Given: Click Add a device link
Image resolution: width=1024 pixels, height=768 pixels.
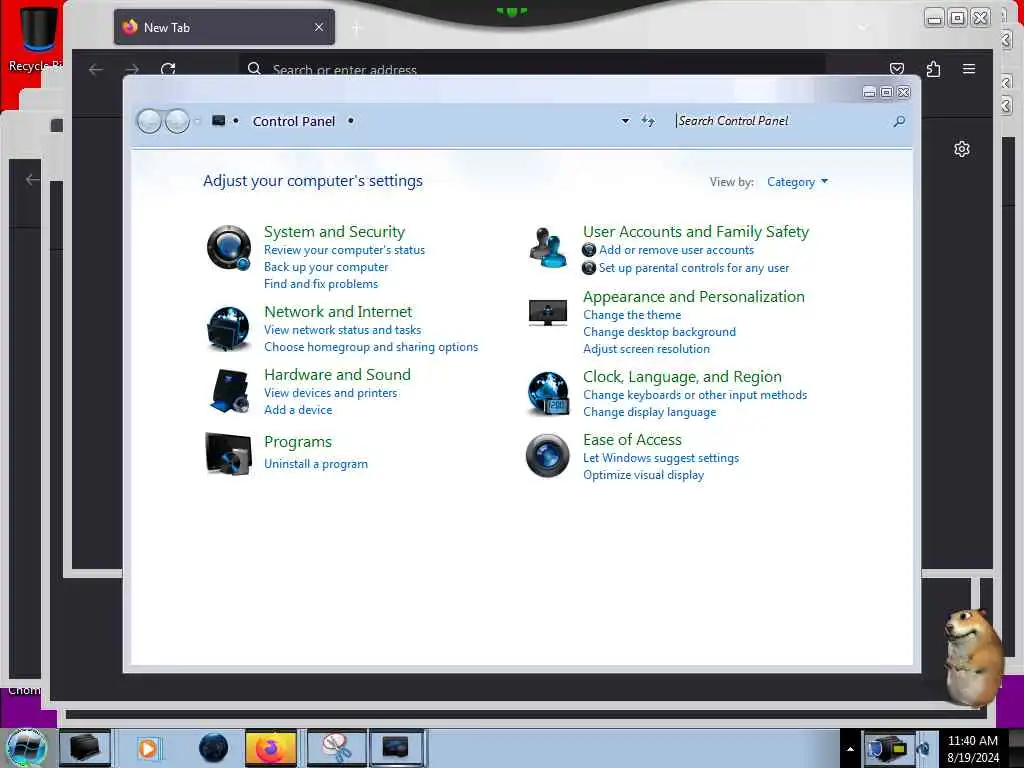Looking at the screenshot, I should (x=298, y=409).
